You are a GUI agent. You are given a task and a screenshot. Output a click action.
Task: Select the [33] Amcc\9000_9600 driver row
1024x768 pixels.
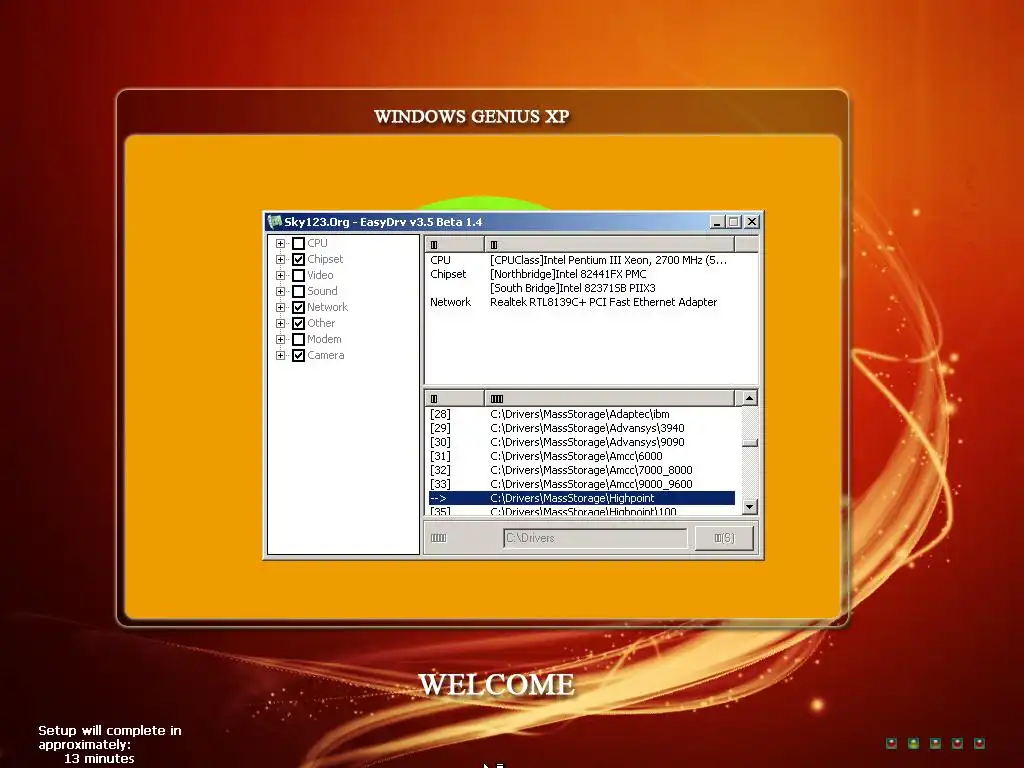click(x=581, y=485)
